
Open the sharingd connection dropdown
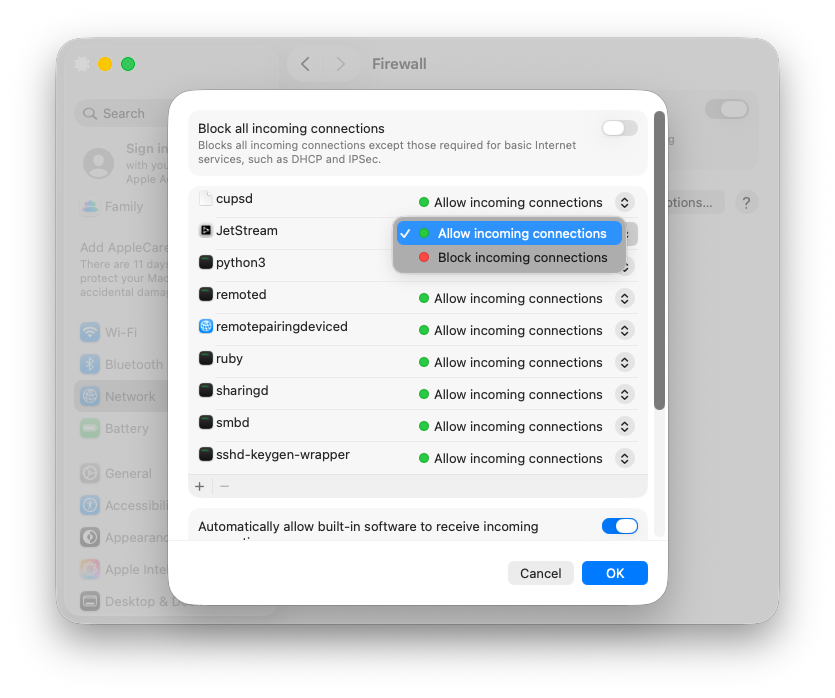(x=625, y=394)
